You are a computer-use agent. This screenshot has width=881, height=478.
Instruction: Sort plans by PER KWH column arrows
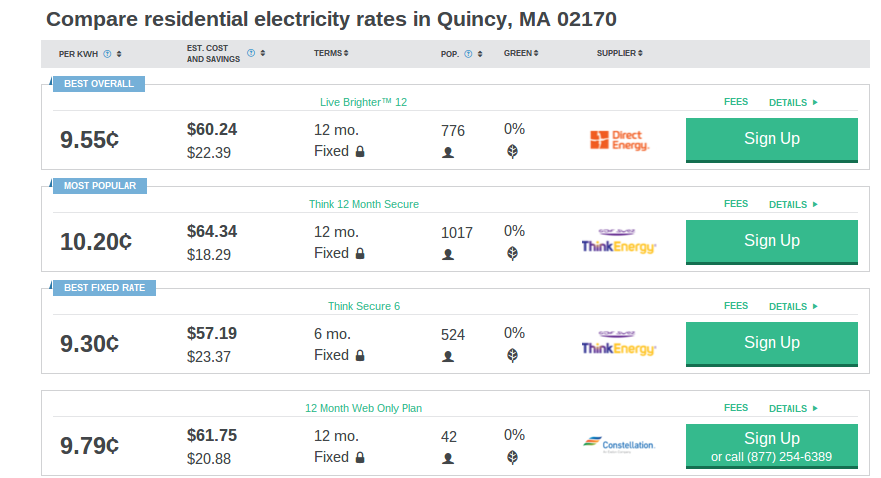tap(119, 54)
